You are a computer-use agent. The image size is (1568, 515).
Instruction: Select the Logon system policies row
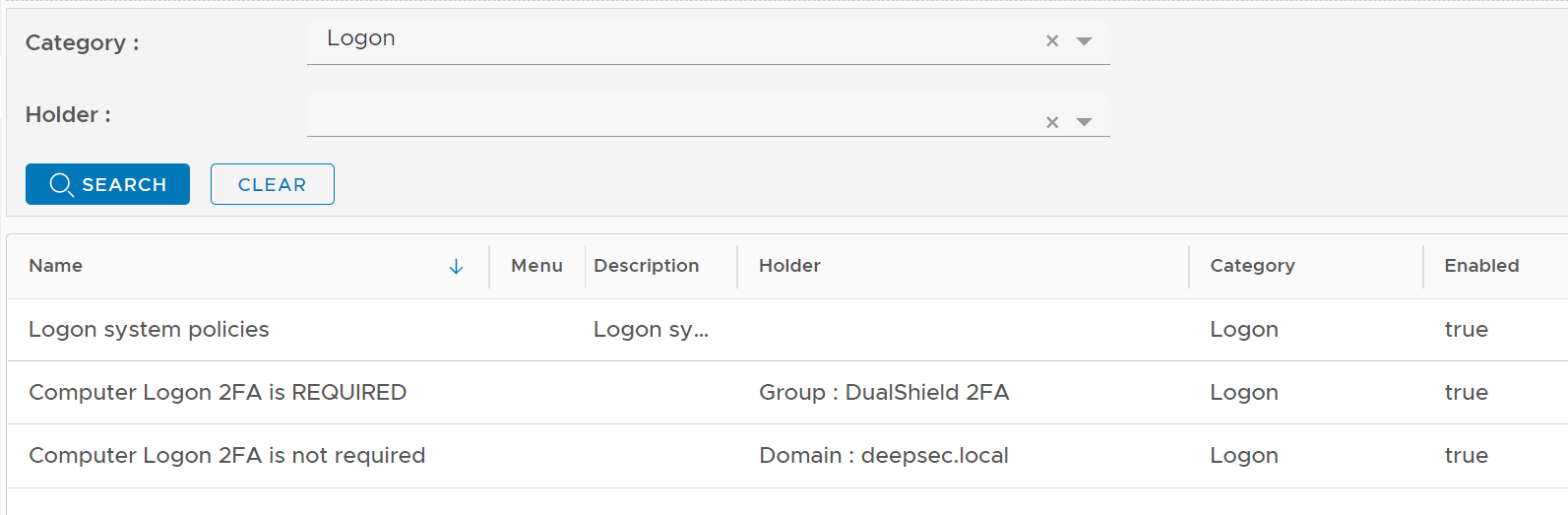pos(149,330)
